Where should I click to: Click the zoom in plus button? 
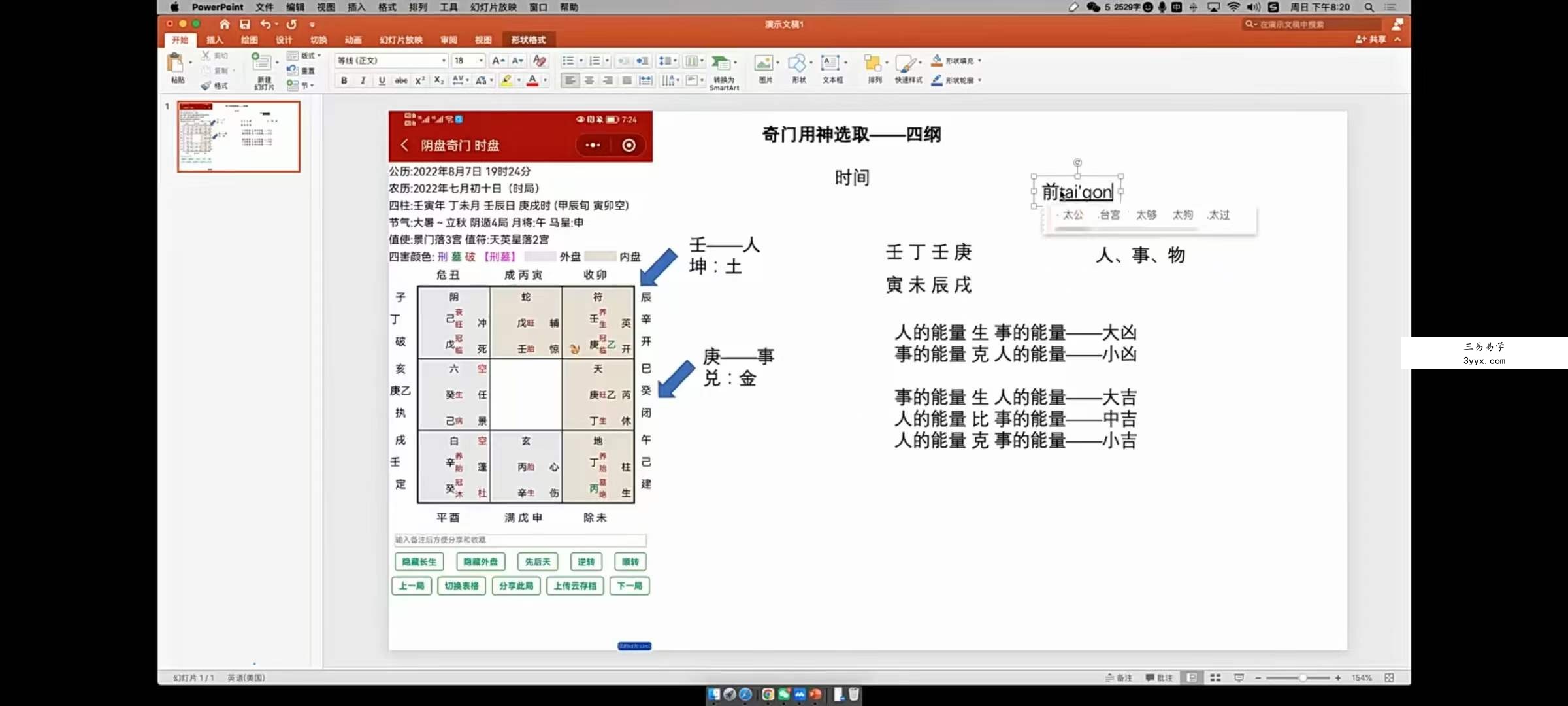point(1338,678)
